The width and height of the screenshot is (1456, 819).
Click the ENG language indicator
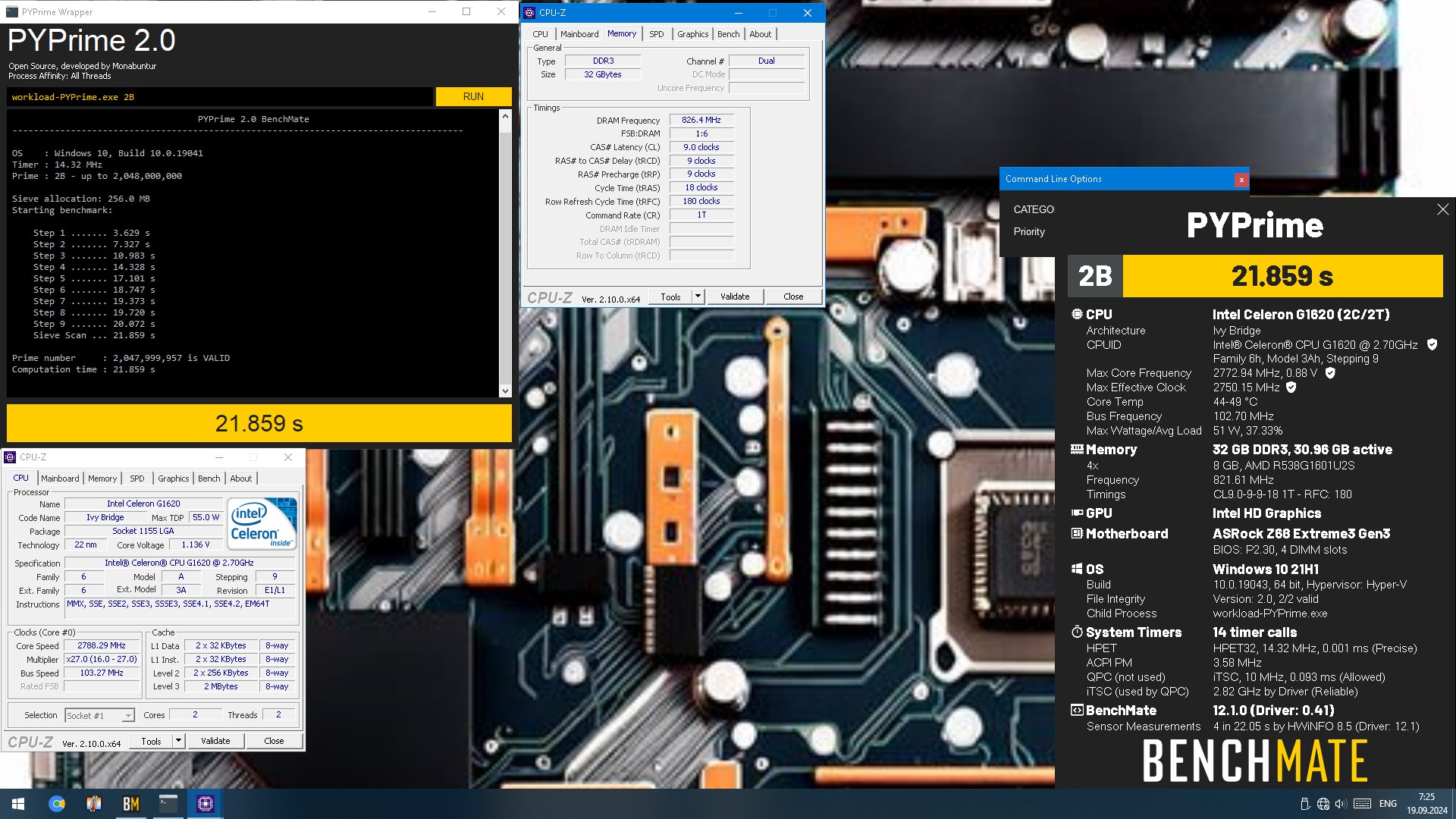(1388, 804)
